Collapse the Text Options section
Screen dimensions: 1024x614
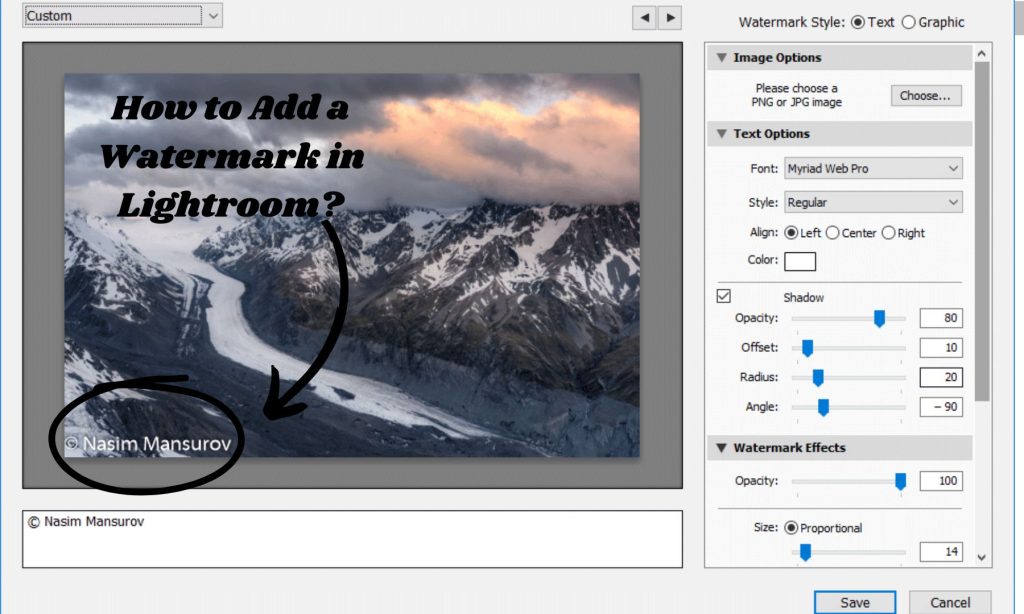pyautogui.click(x=722, y=134)
